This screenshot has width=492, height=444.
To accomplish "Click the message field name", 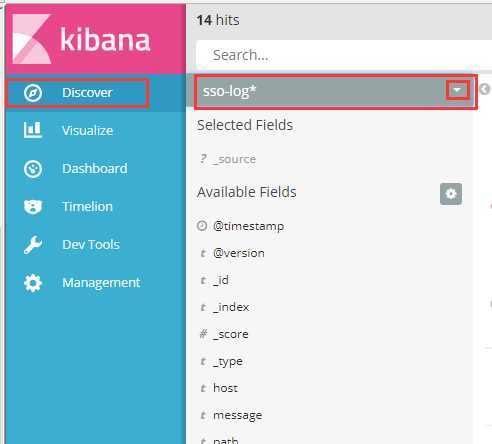I will click(x=237, y=415).
